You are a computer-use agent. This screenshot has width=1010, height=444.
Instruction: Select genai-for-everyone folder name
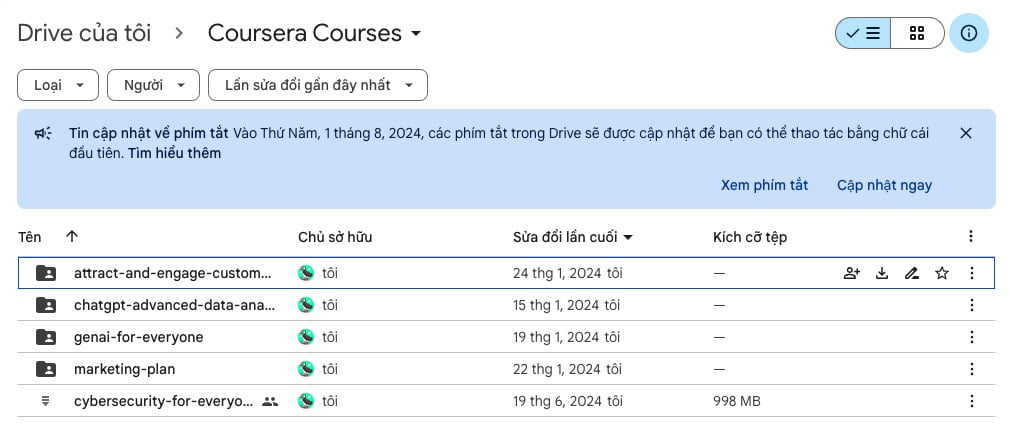[138, 337]
